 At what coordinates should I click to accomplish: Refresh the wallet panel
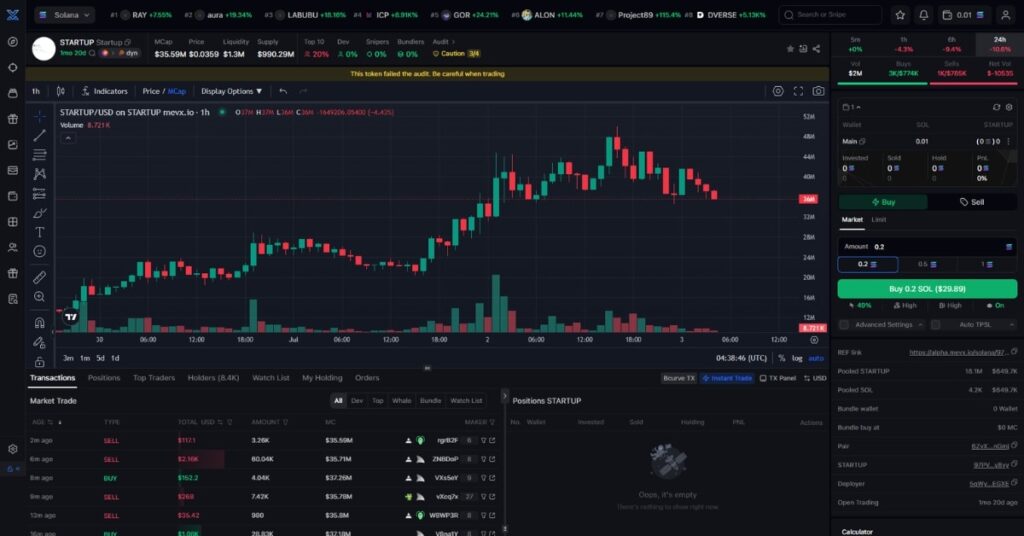click(x=996, y=107)
